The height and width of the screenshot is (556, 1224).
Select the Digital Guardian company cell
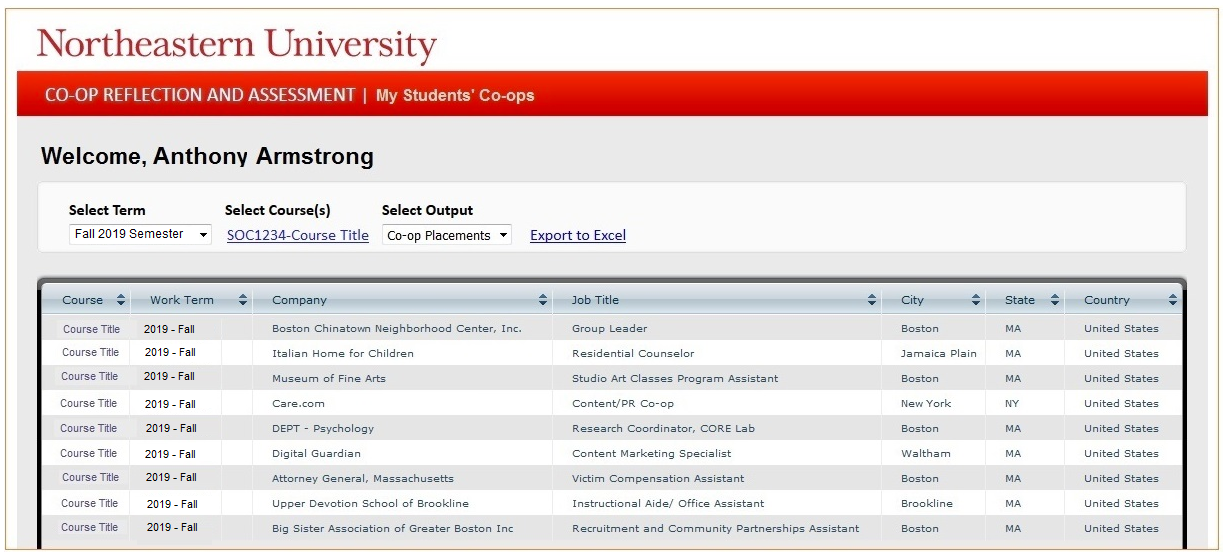[316, 453]
